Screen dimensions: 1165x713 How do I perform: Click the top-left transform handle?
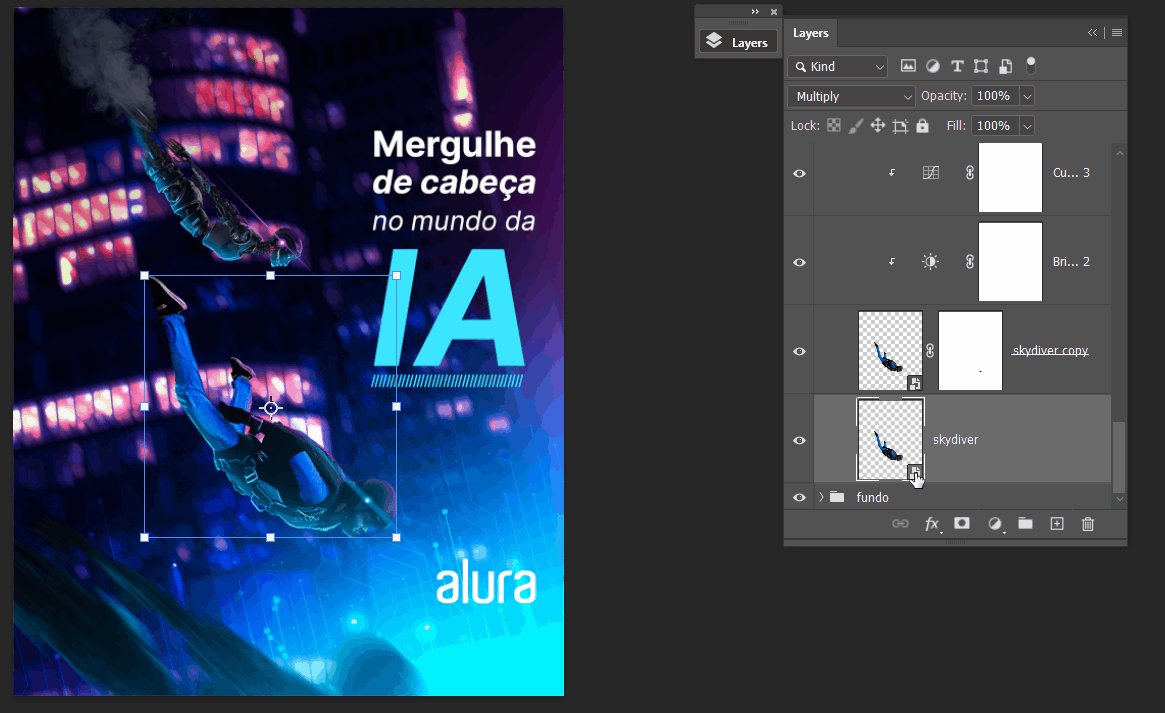(x=145, y=276)
